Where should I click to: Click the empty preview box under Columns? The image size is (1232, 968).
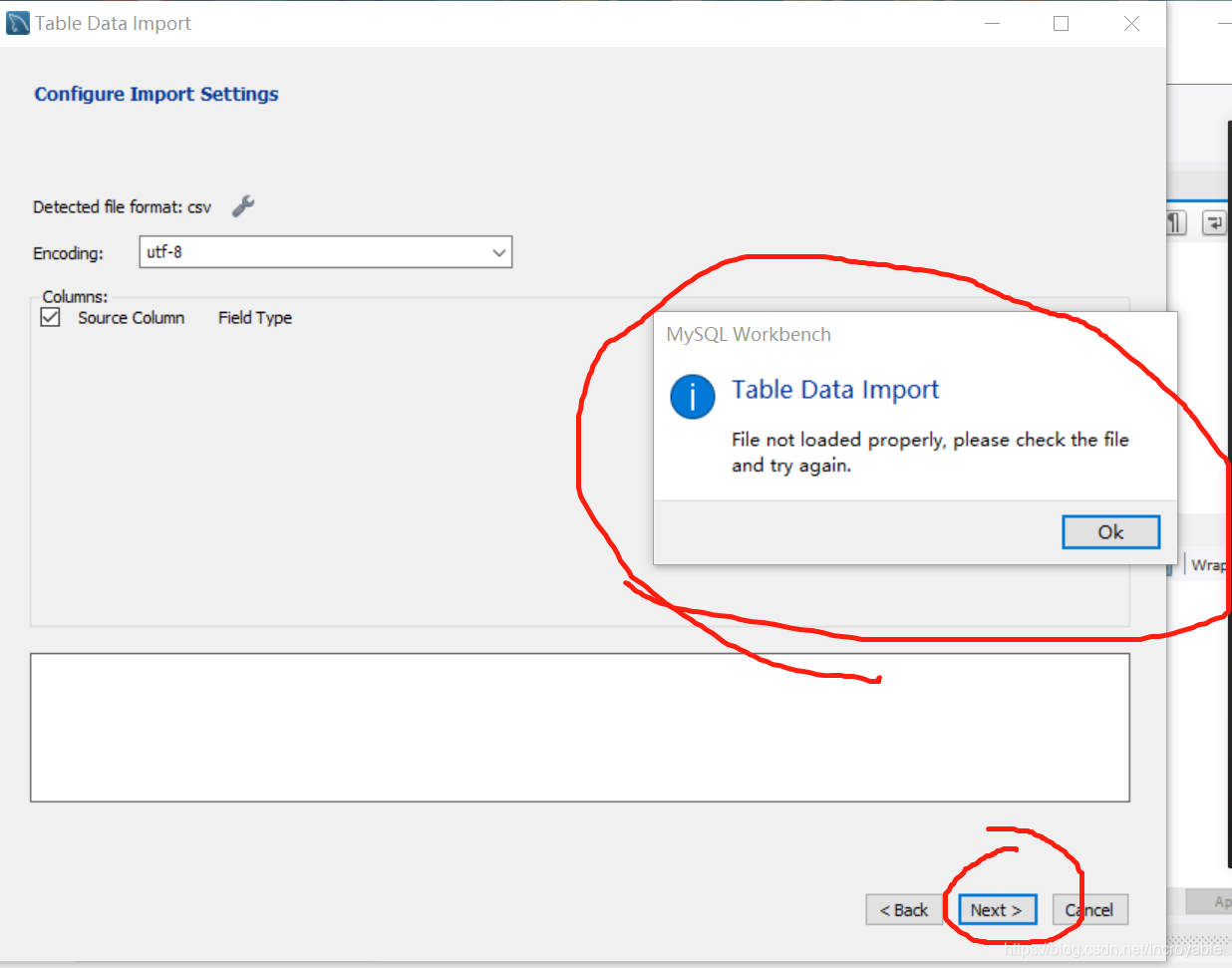point(580,728)
